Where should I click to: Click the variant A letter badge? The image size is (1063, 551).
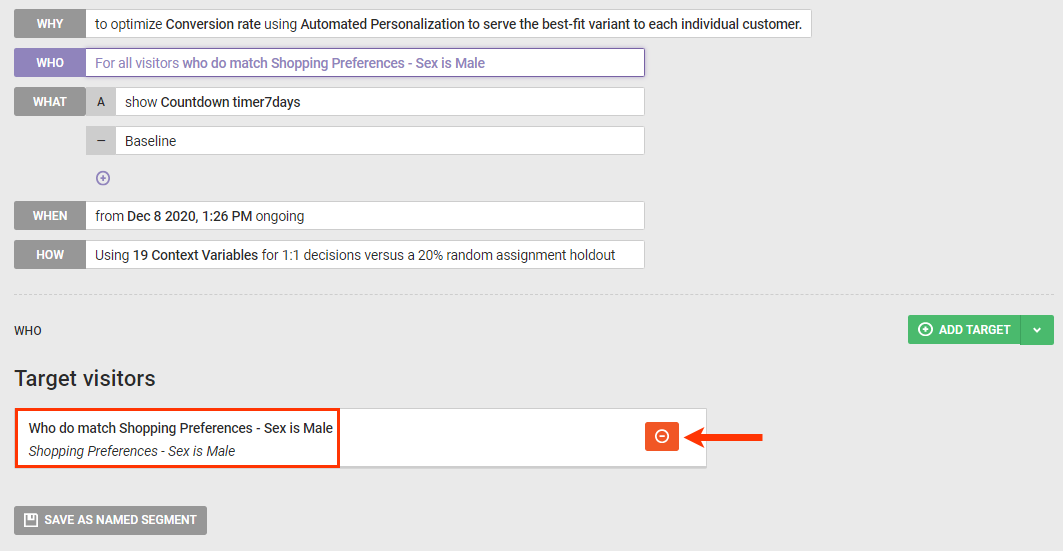[x=100, y=102]
